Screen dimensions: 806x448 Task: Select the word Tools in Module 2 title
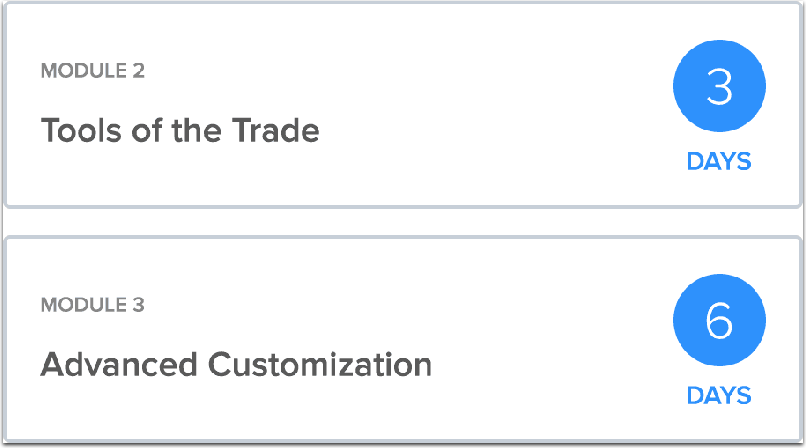coord(82,130)
